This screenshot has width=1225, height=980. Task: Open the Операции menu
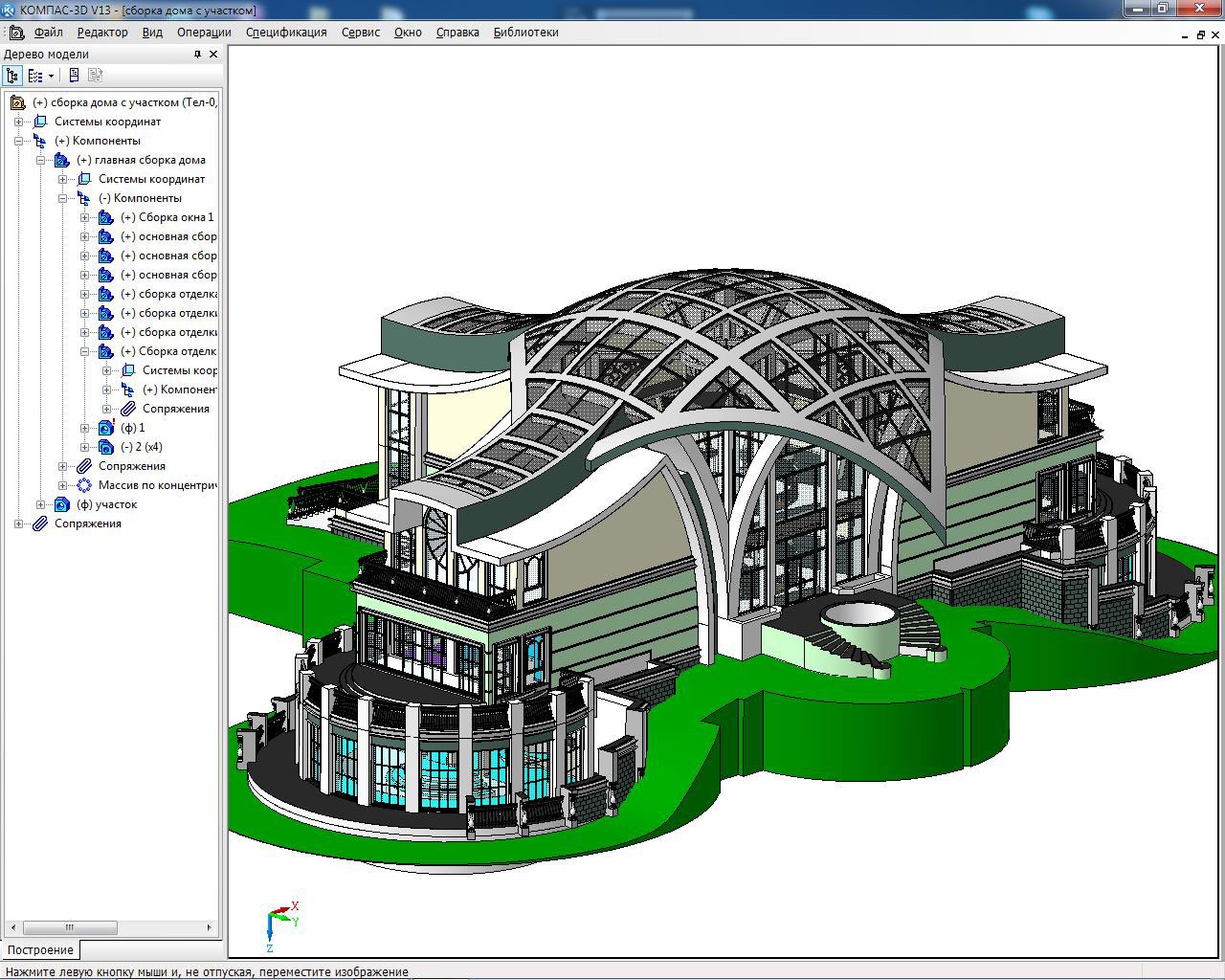204,32
